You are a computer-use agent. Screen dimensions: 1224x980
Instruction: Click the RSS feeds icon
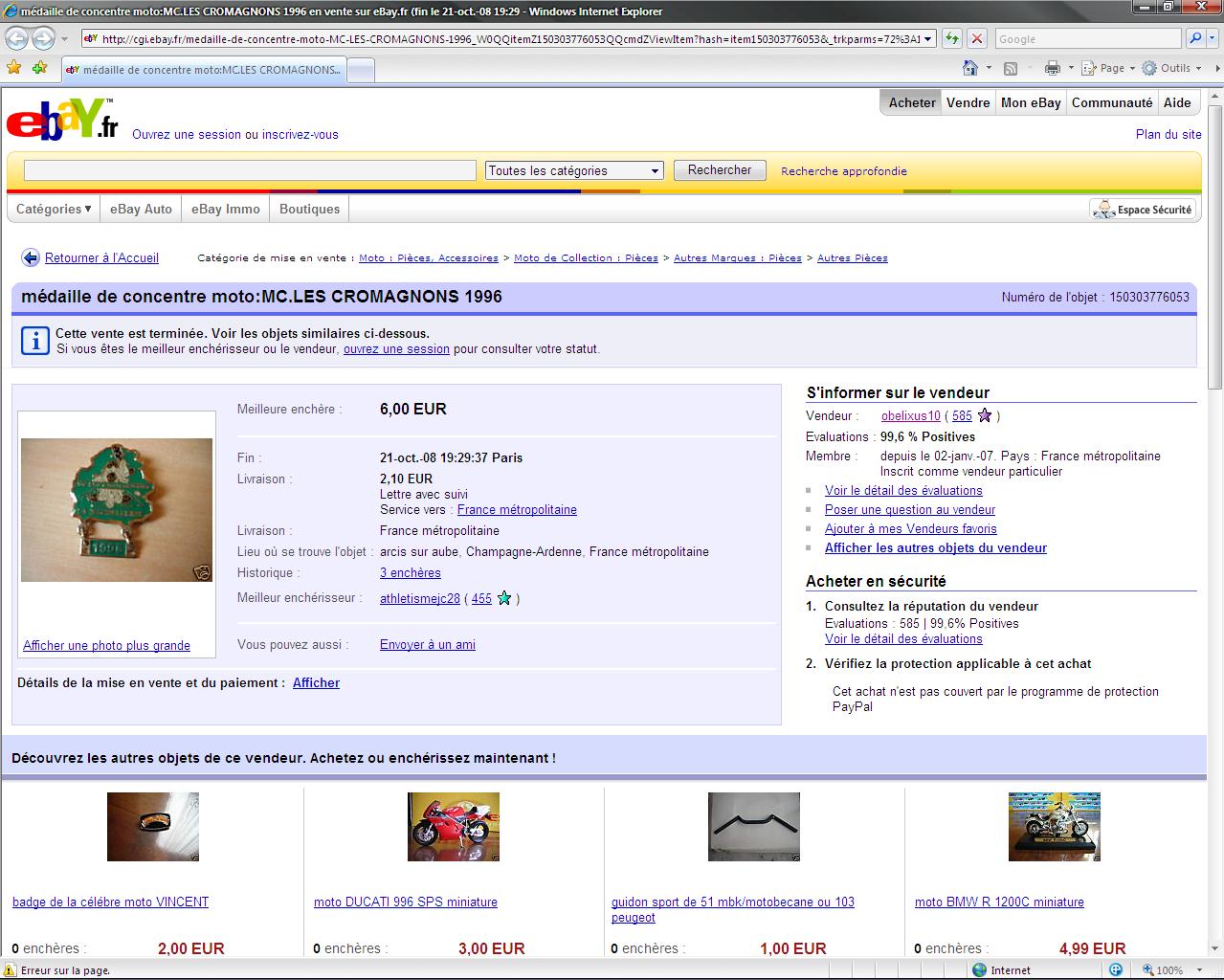point(1011,68)
